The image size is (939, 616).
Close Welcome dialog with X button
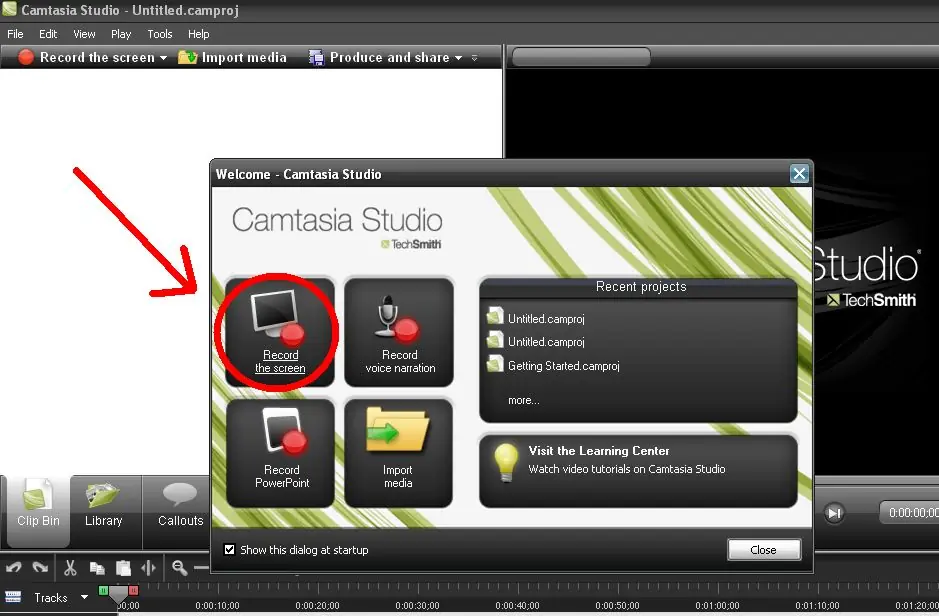point(799,174)
